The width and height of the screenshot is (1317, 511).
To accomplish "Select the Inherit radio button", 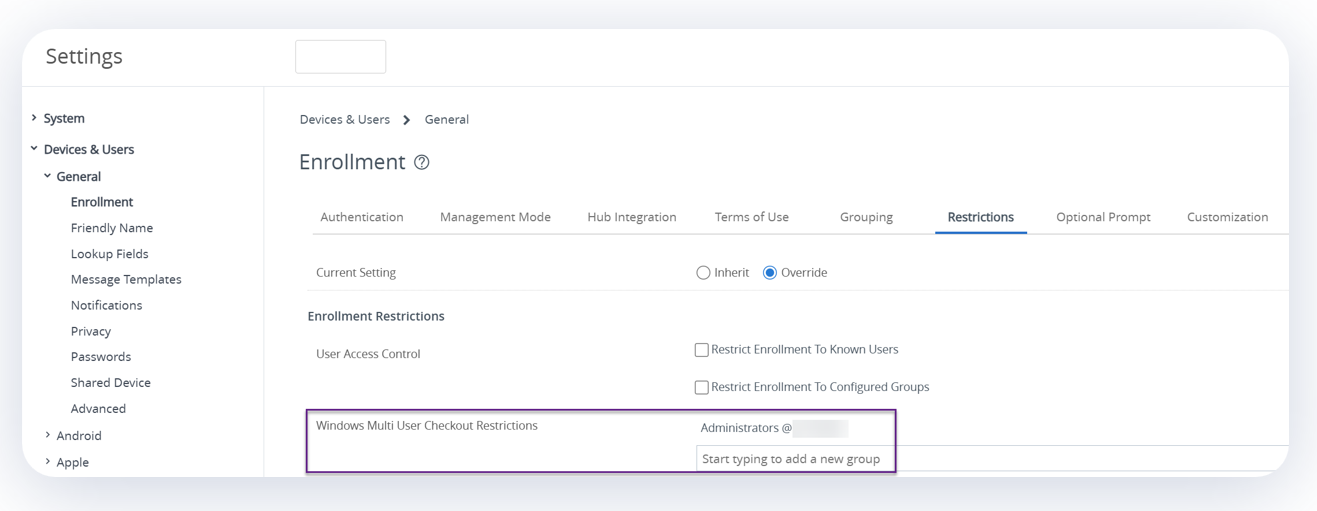I will point(703,273).
